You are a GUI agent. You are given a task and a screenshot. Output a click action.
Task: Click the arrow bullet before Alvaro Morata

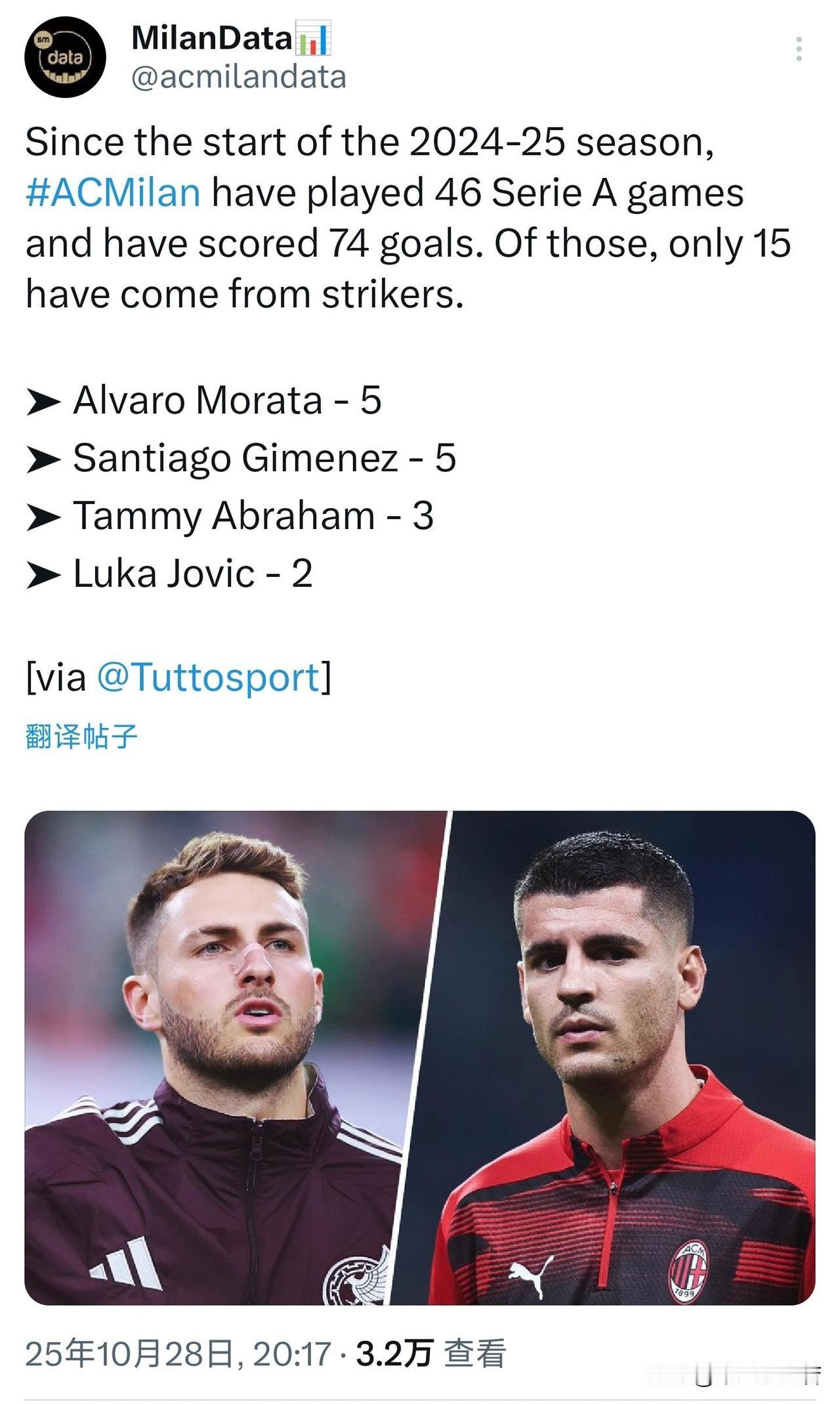43,402
